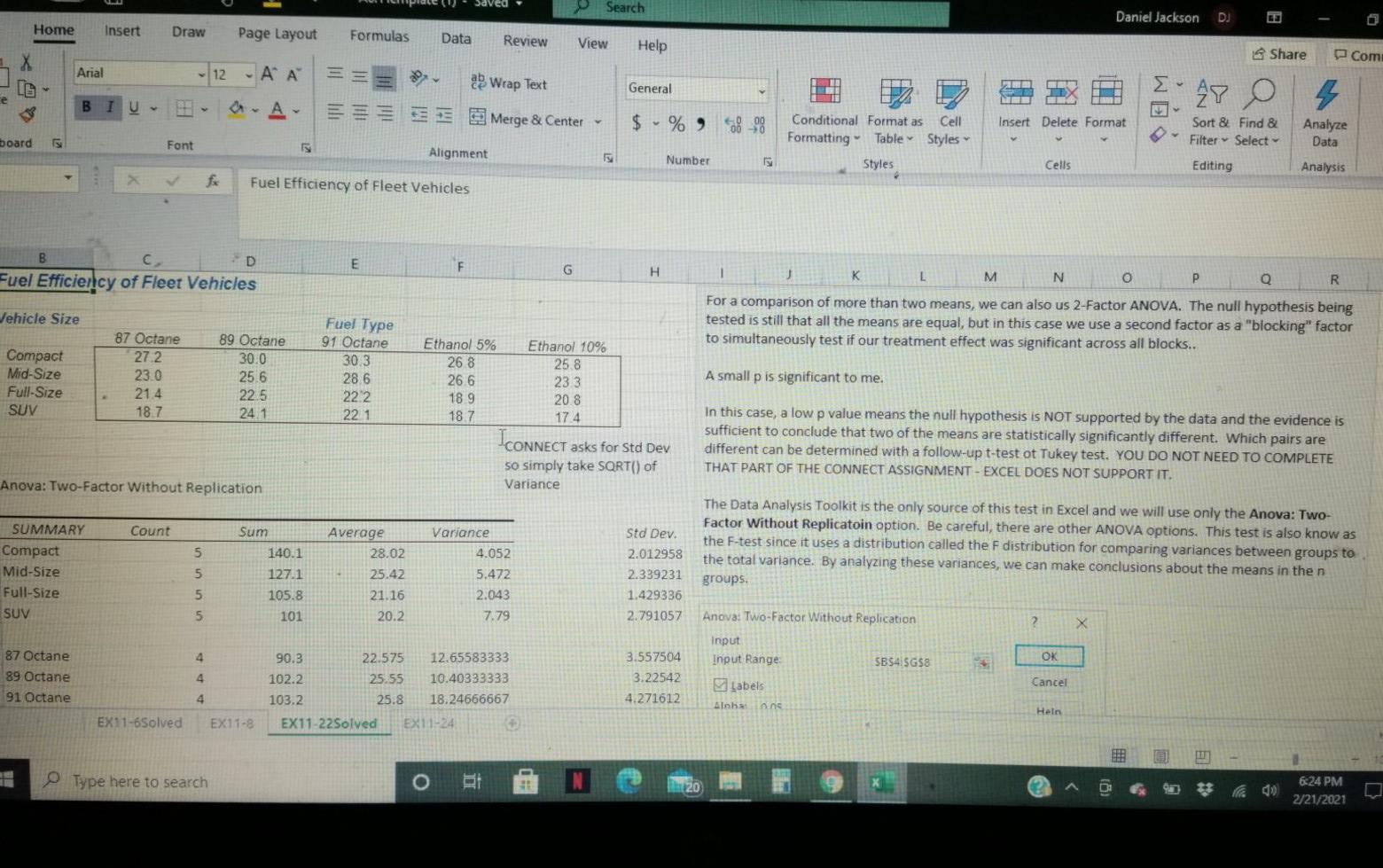This screenshot has width=1383, height=868.
Task: Select the Italic formatting icon
Action: [110, 106]
